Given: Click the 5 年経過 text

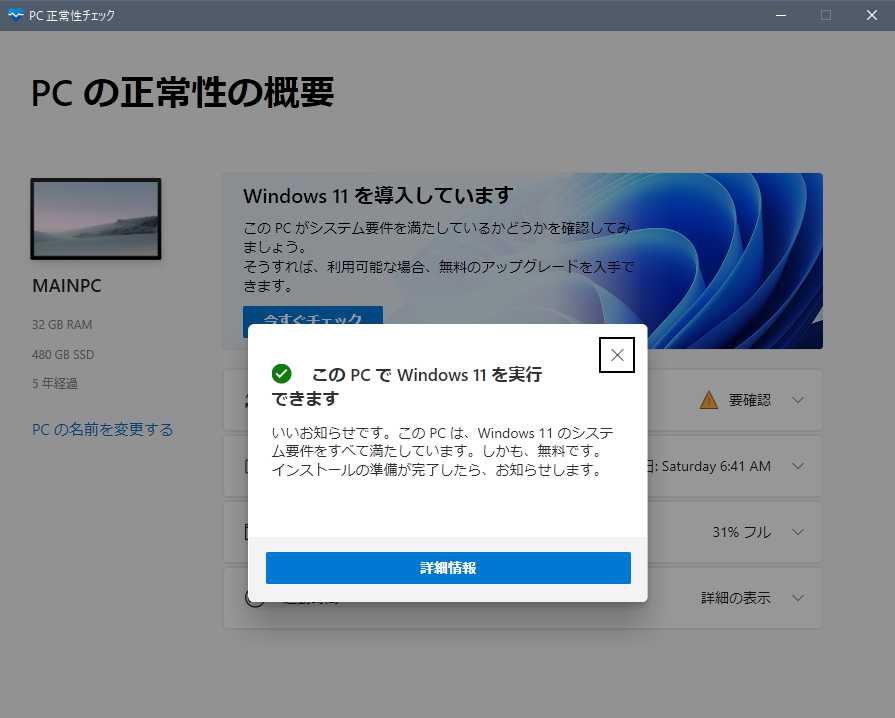Looking at the screenshot, I should point(55,383).
